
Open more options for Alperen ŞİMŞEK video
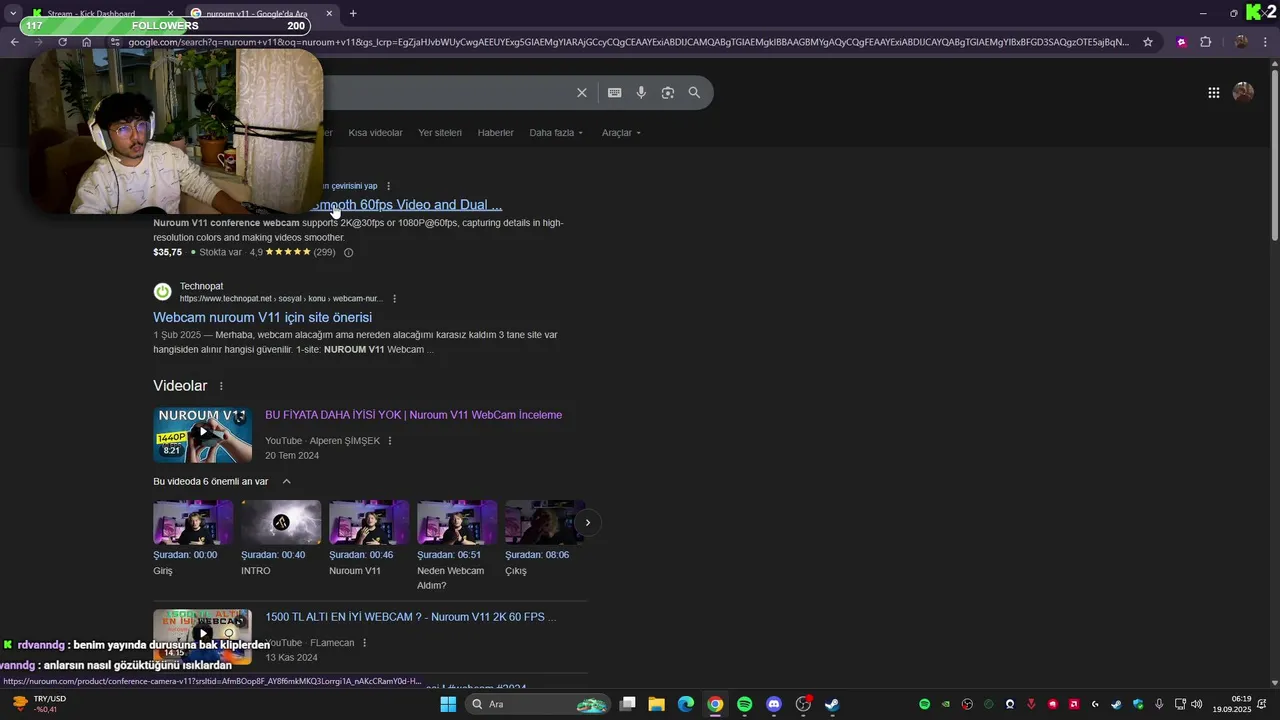390,441
